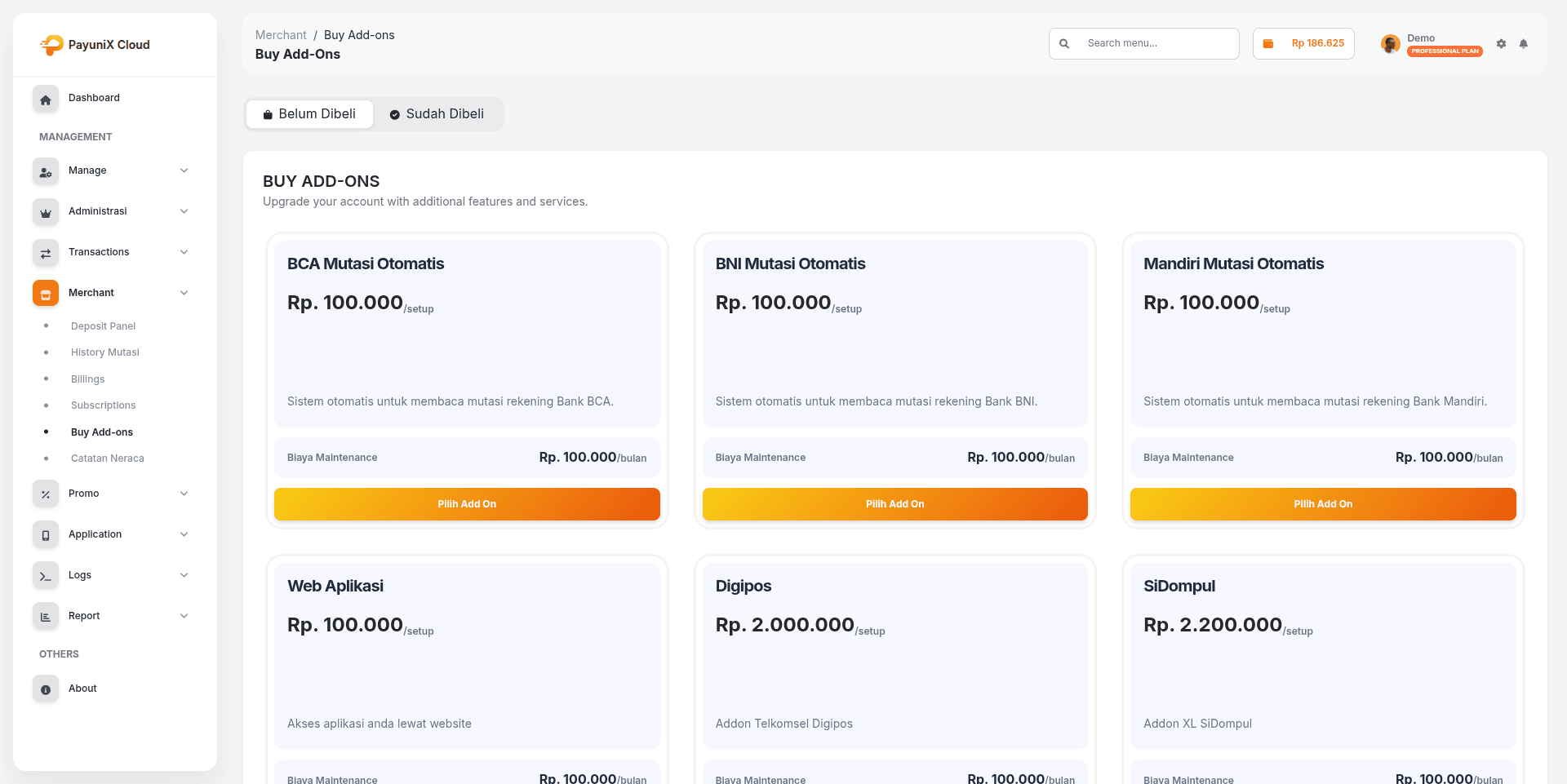Image resolution: width=1567 pixels, height=784 pixels.
Task: Click the PayuniX Cloud logo icon
Action: point(51,45)
